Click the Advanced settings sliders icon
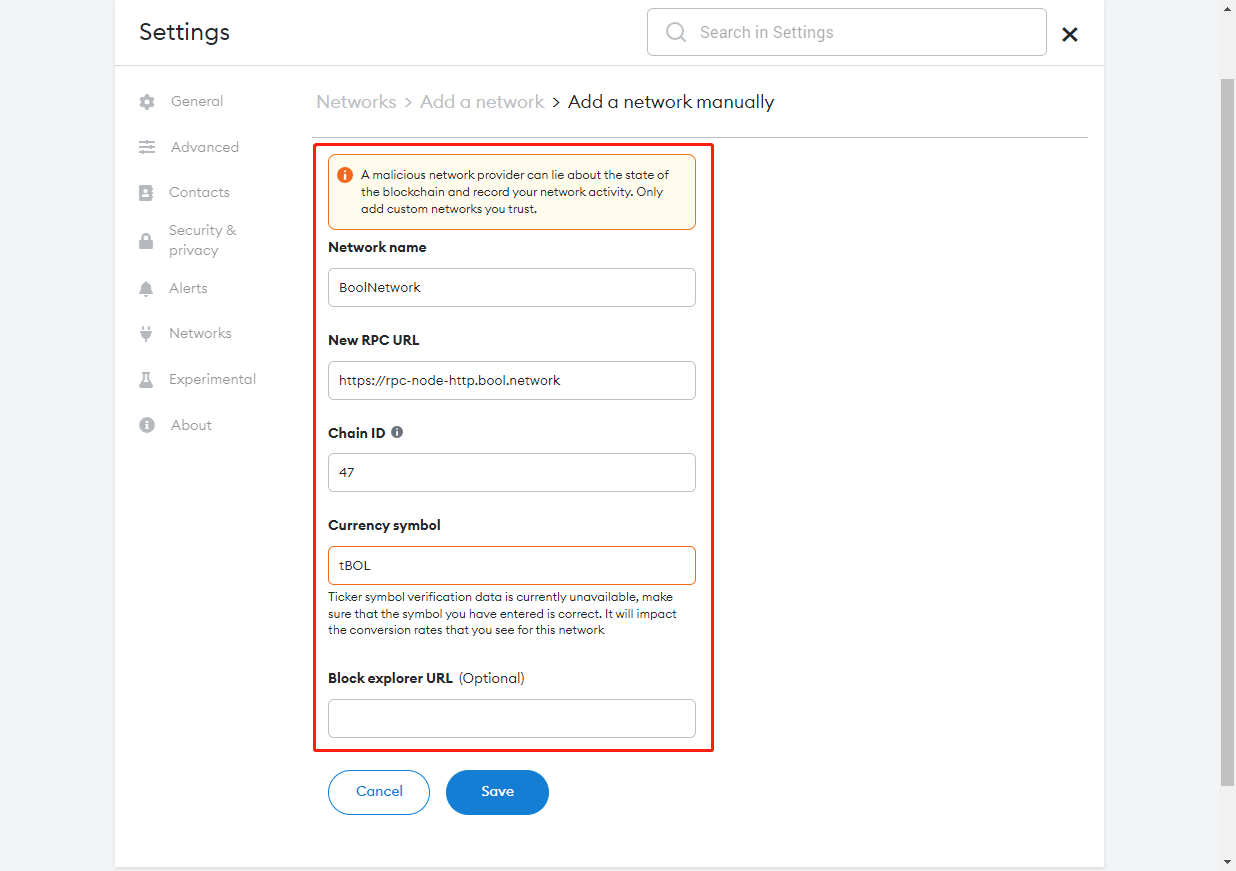 coord(146,147)
